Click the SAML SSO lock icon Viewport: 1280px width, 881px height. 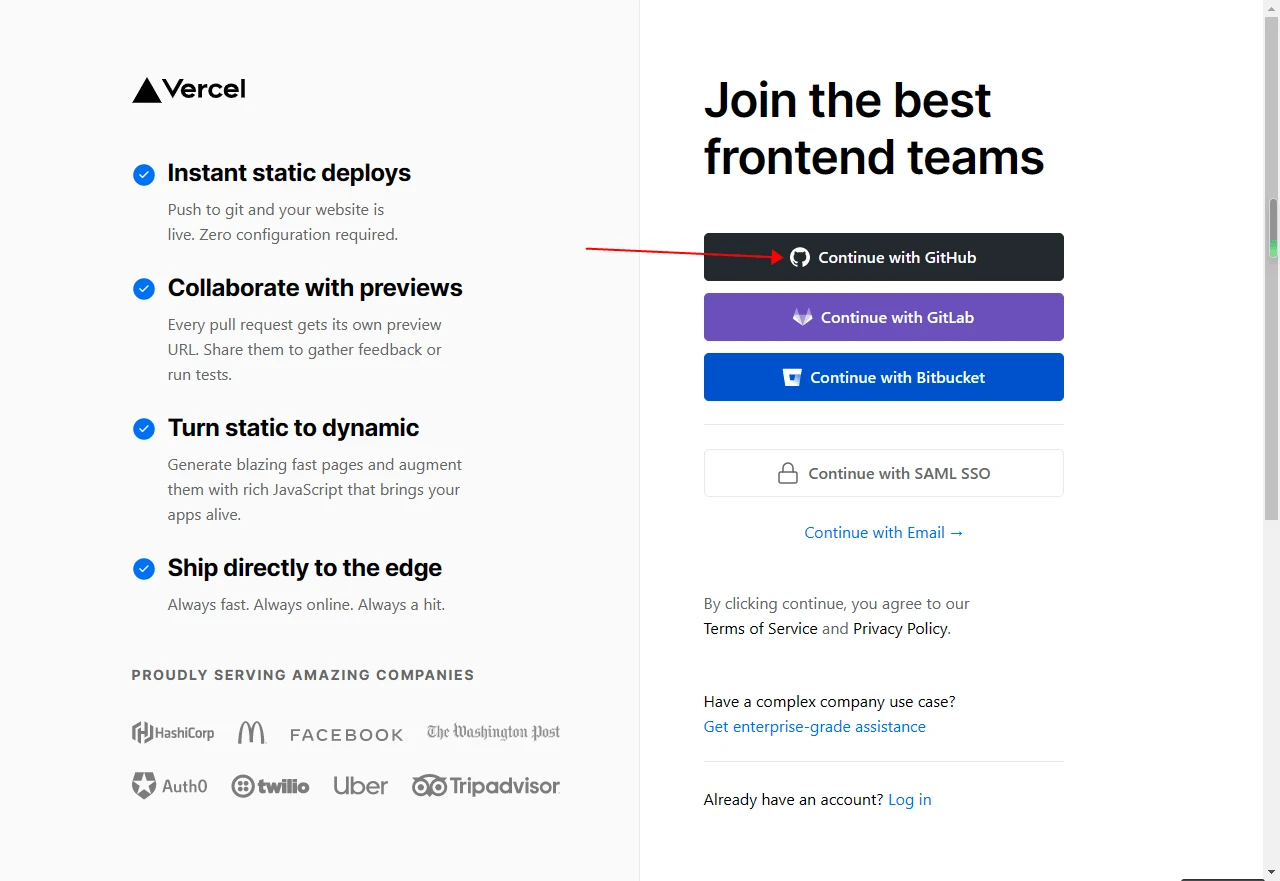[x=788, y=473]
